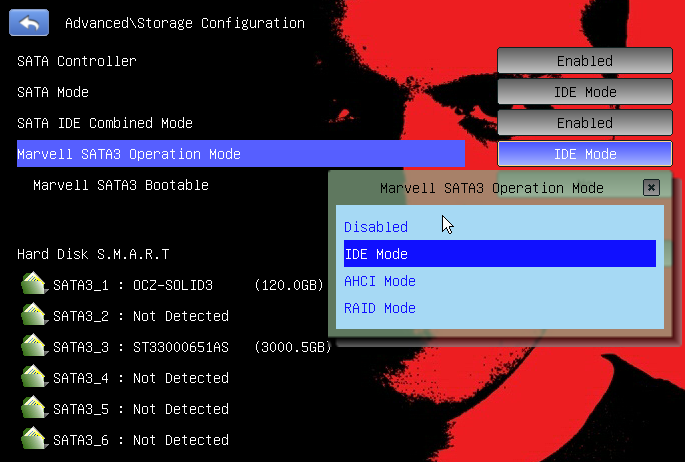Open SATA IDE Combined Mode Enabled dropdown
Screen dimensions: 685x462
click(x=585, y=123)
